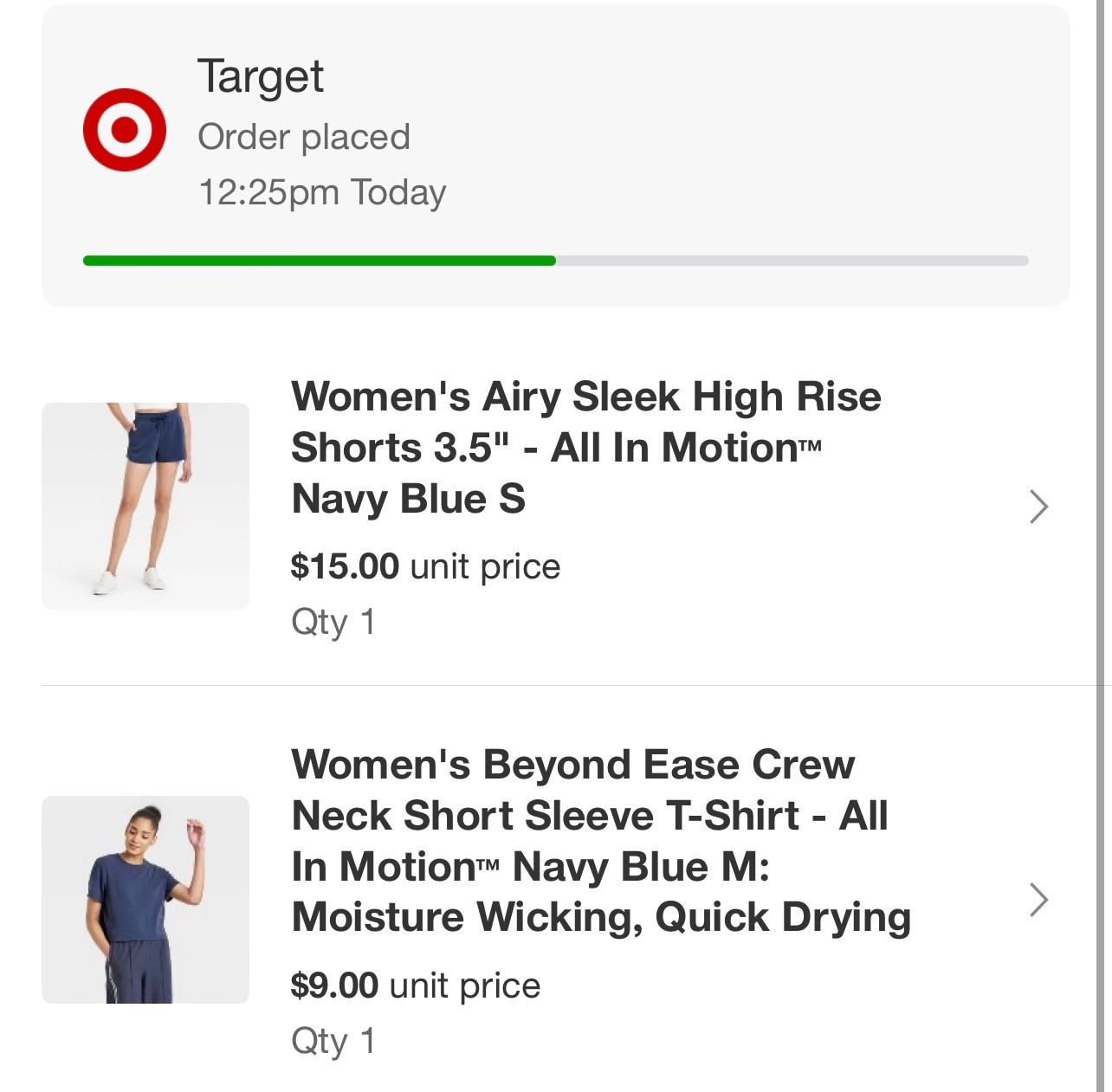Tap the navy blue T-shirt product thumbnail

tap(145, 900)
